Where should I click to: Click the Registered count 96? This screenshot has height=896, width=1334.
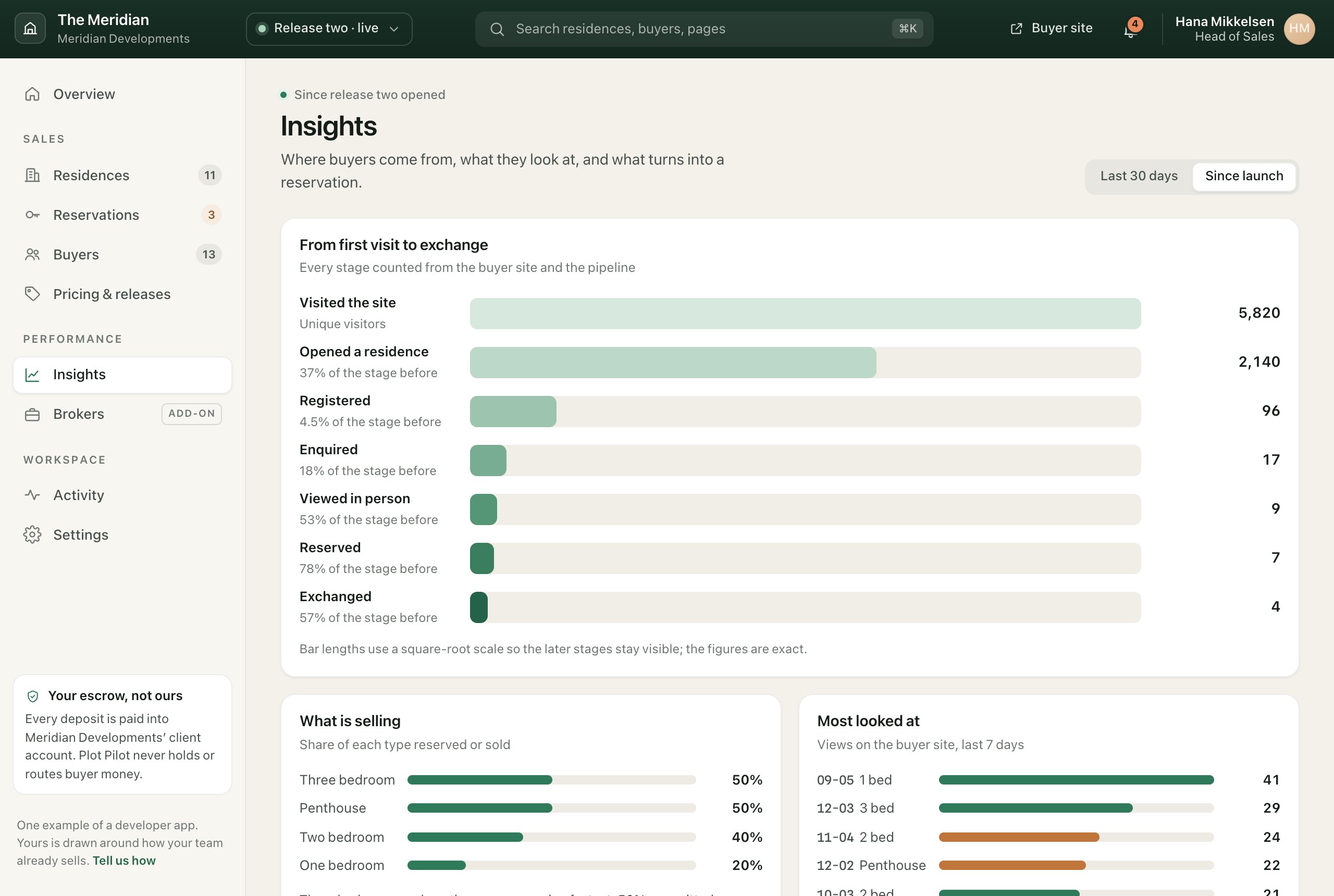click(x=1270, y=411)
